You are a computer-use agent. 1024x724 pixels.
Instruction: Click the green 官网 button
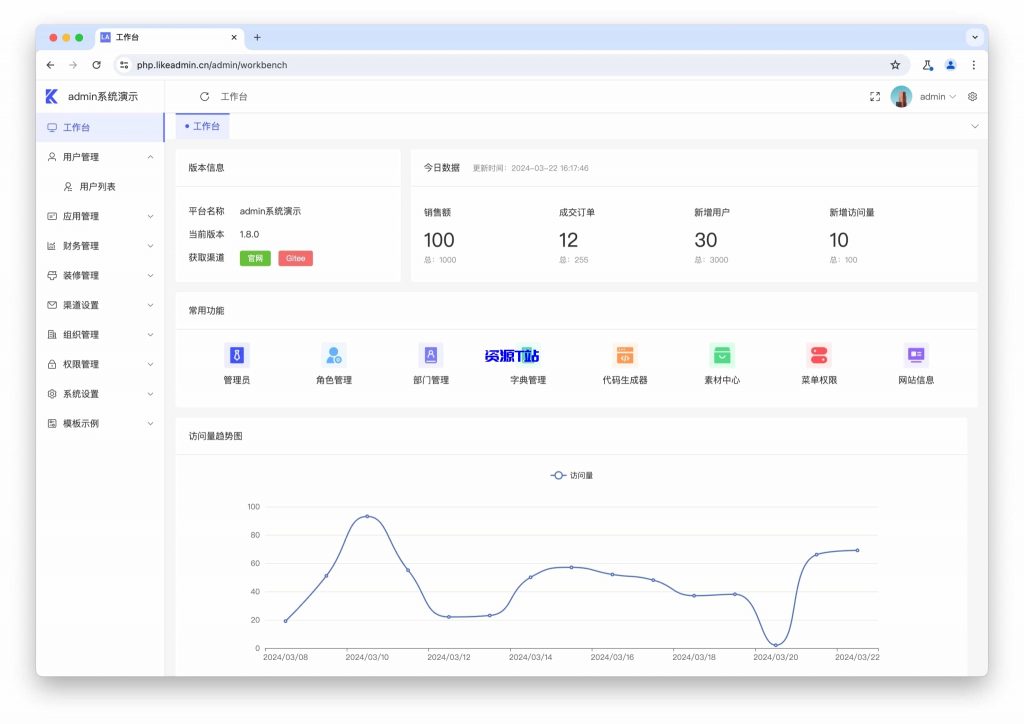click(255, 258)
